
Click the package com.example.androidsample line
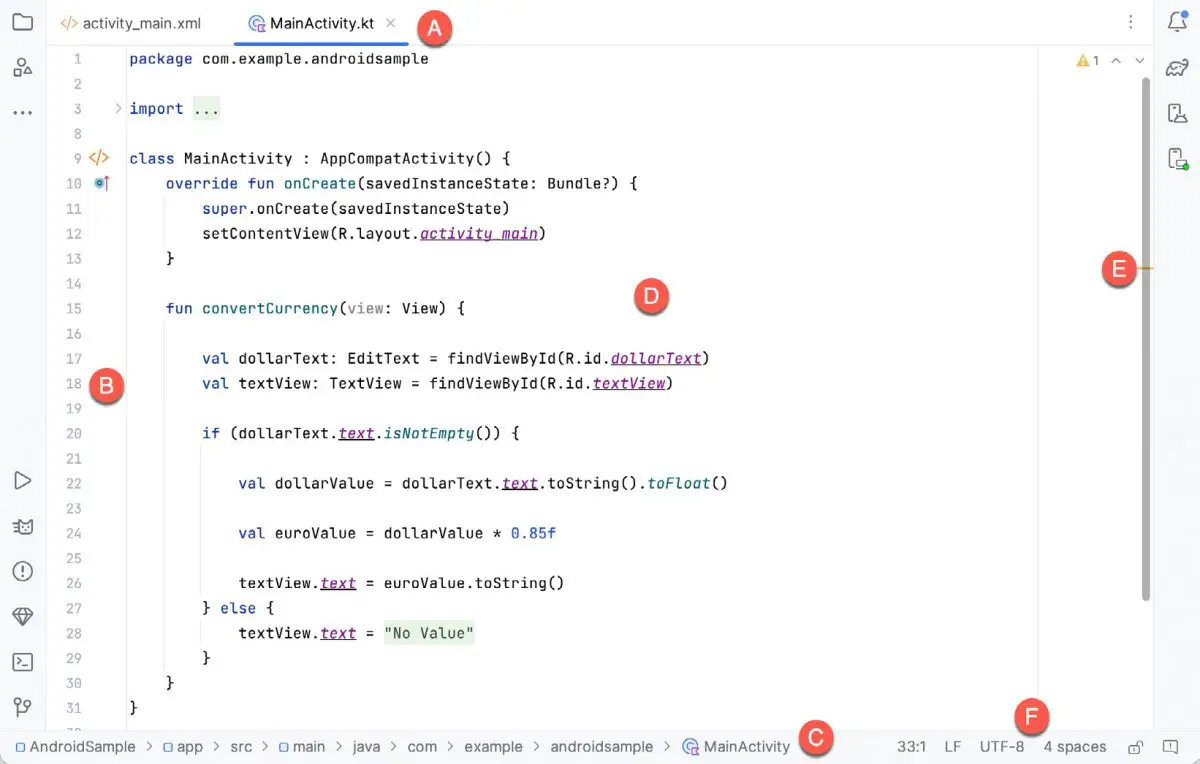[279, 59]
